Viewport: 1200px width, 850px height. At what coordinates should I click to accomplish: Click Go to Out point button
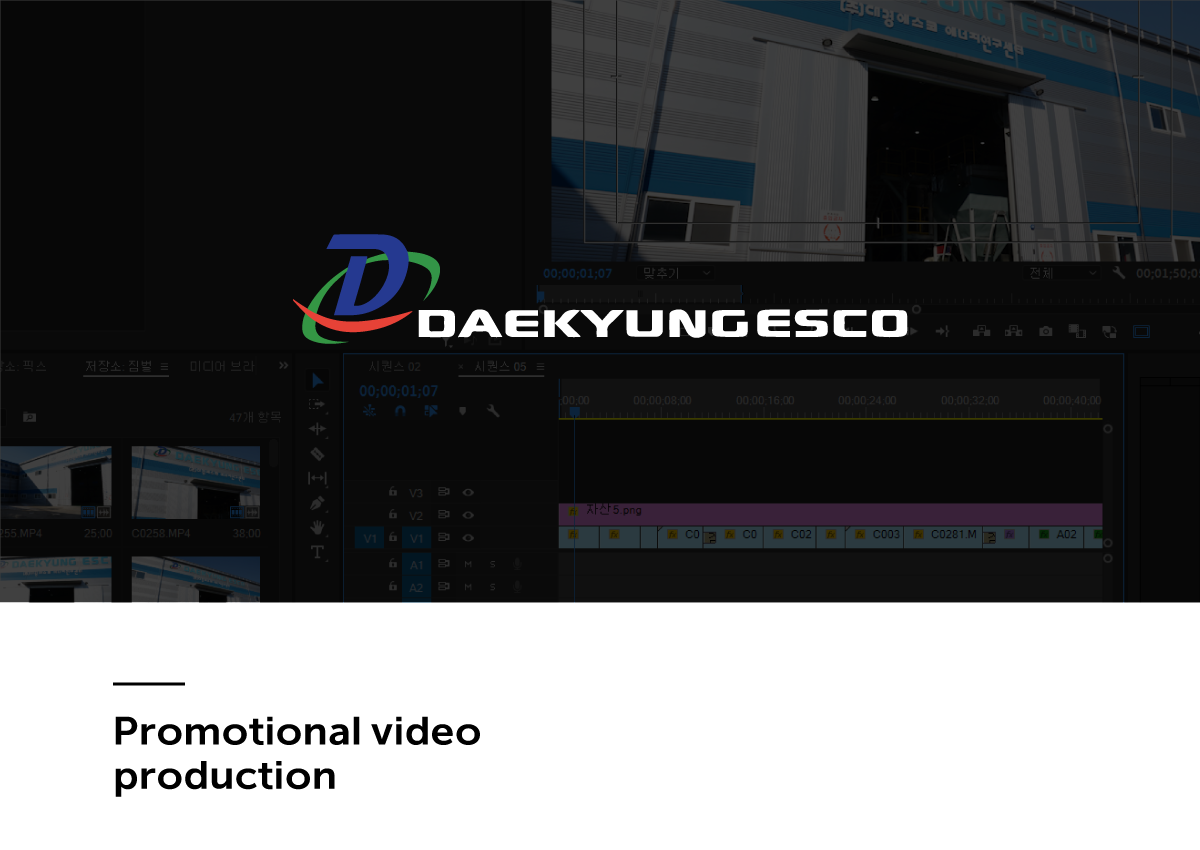942,331
